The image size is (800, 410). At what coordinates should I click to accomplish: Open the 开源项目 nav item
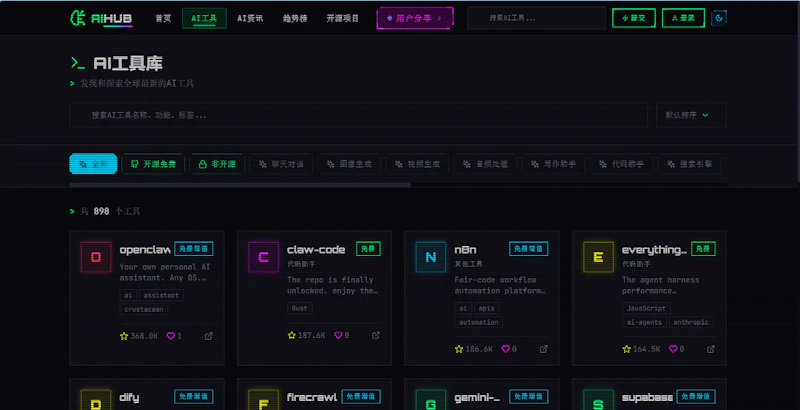pyautogui.click(x=342, y=18)
